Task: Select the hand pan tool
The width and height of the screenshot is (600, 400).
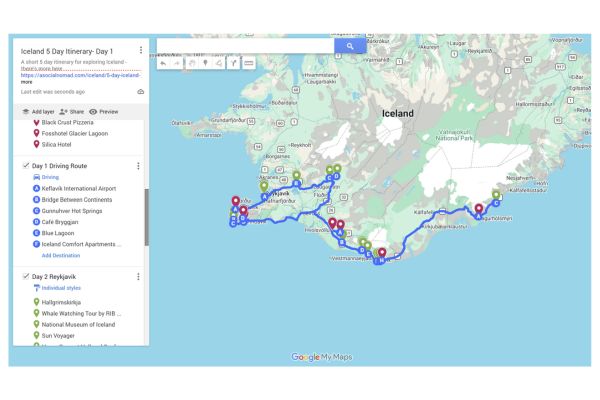Action: coord(192,63)
